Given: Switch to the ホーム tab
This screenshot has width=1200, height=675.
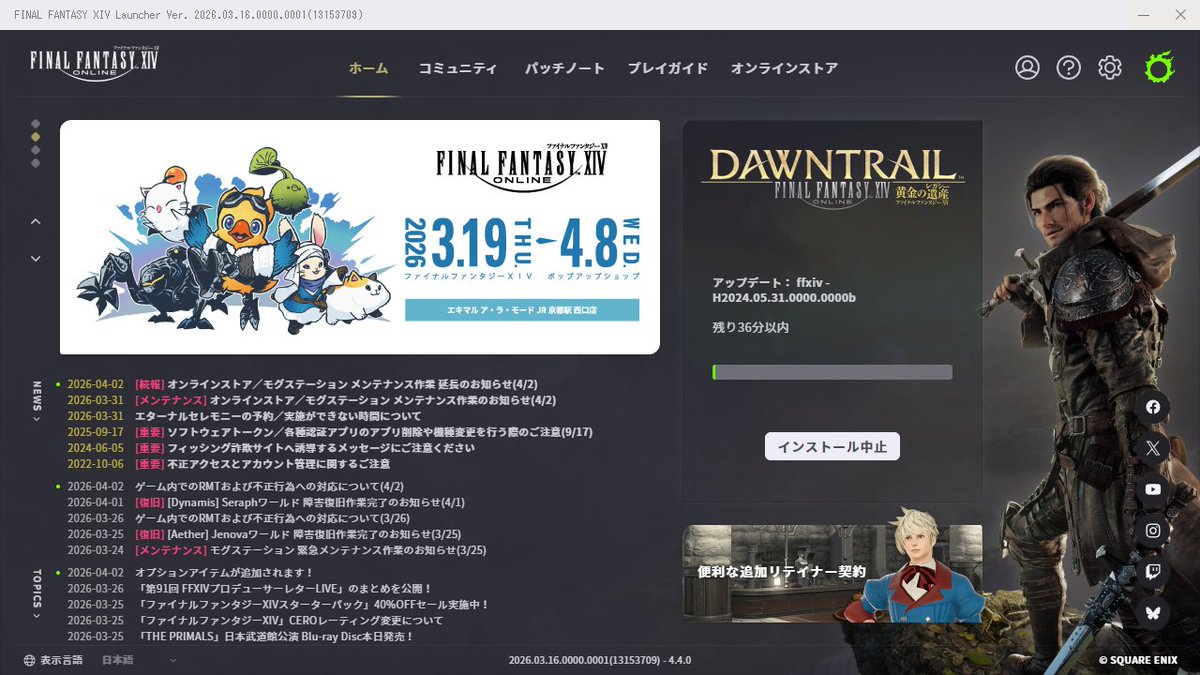Looking at the screenshot, I should point(368,69).
